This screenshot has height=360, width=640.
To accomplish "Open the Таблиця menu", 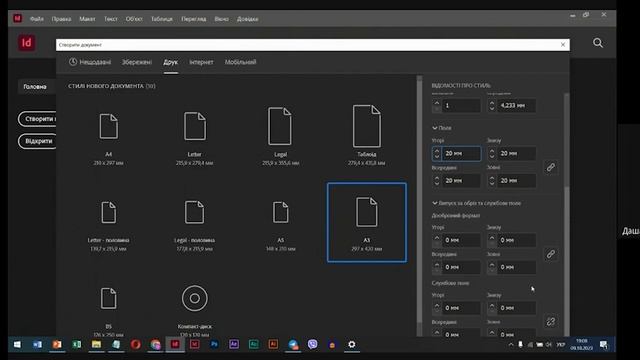I will coord(162,19).
